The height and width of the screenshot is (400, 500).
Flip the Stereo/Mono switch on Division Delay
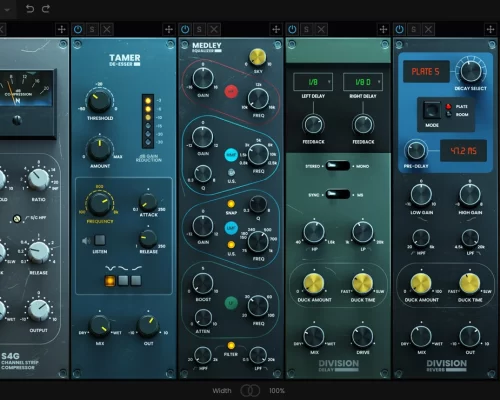(x=338, y=166)
